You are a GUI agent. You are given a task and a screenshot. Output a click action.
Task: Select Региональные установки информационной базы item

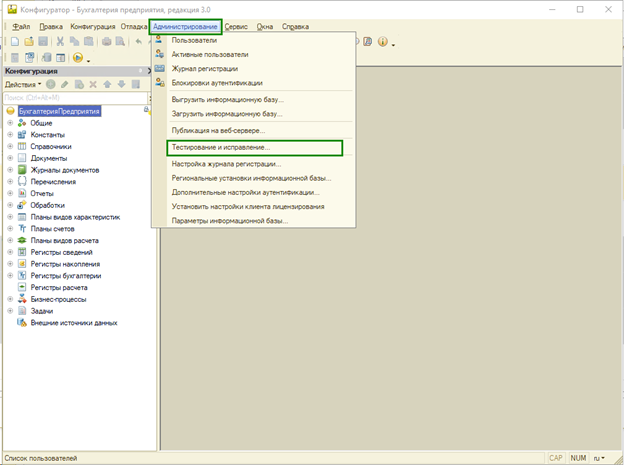pos(254,178)
